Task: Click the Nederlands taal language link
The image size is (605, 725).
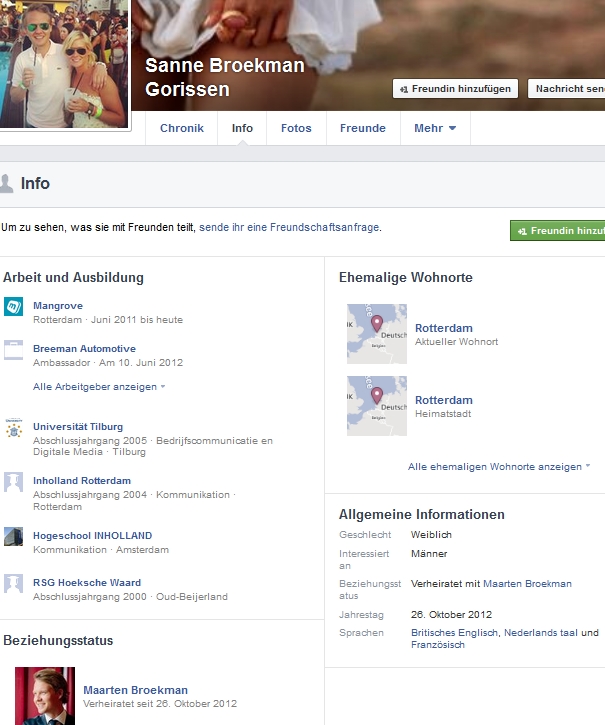Action: tap(541, 633)
